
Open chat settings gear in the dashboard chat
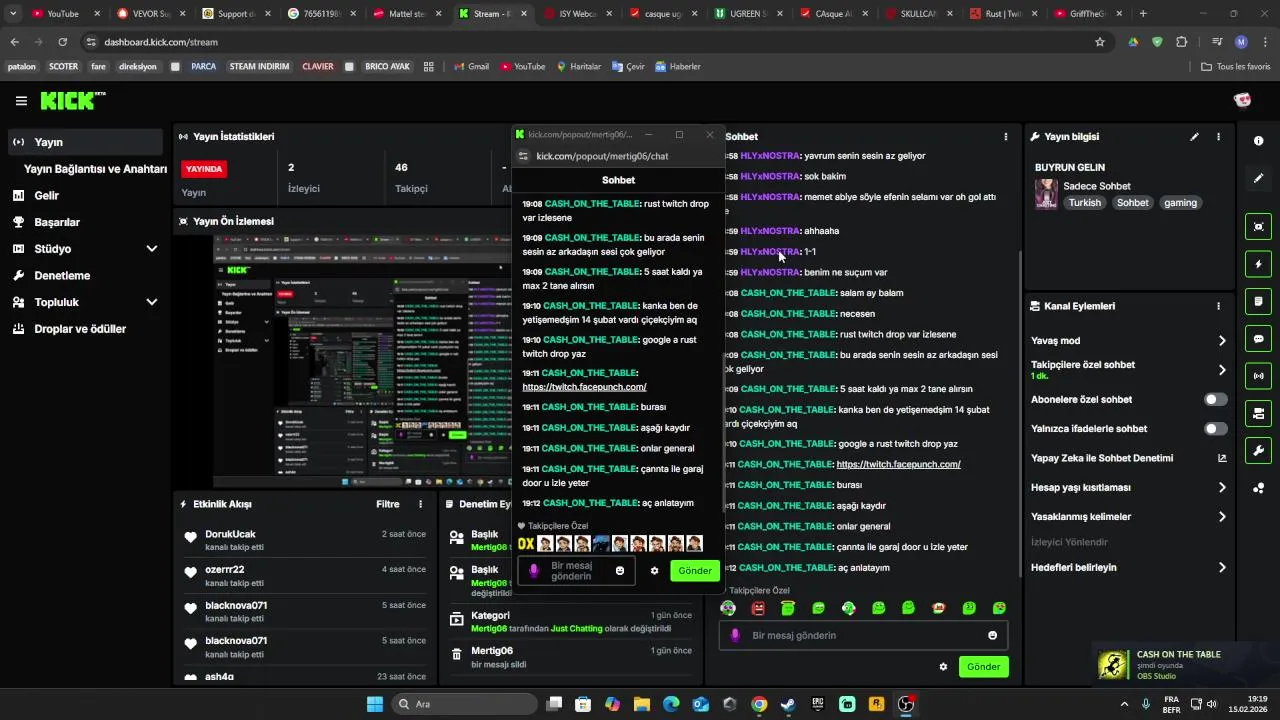(943, 666)
